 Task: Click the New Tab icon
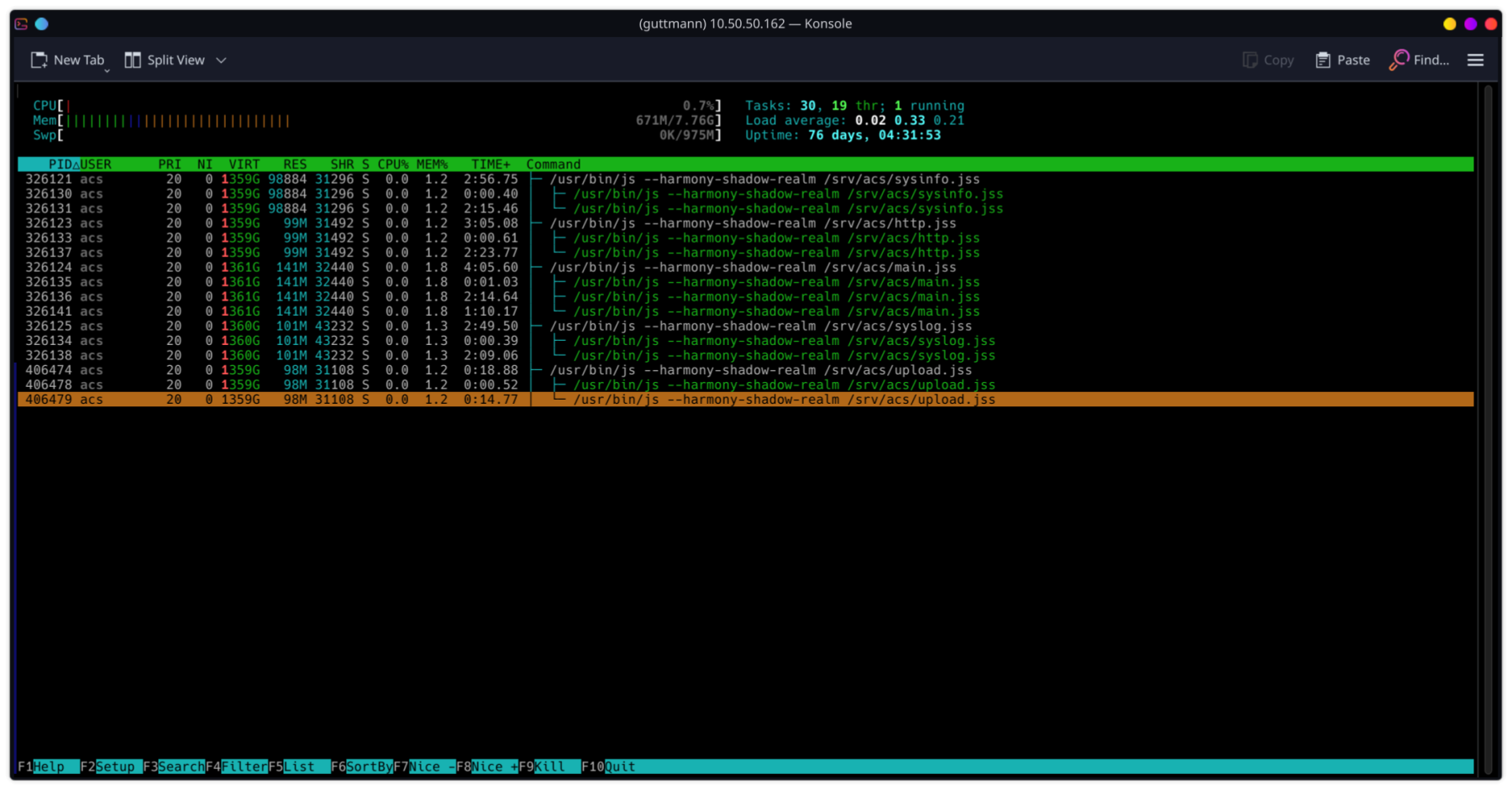pos(39,60)
